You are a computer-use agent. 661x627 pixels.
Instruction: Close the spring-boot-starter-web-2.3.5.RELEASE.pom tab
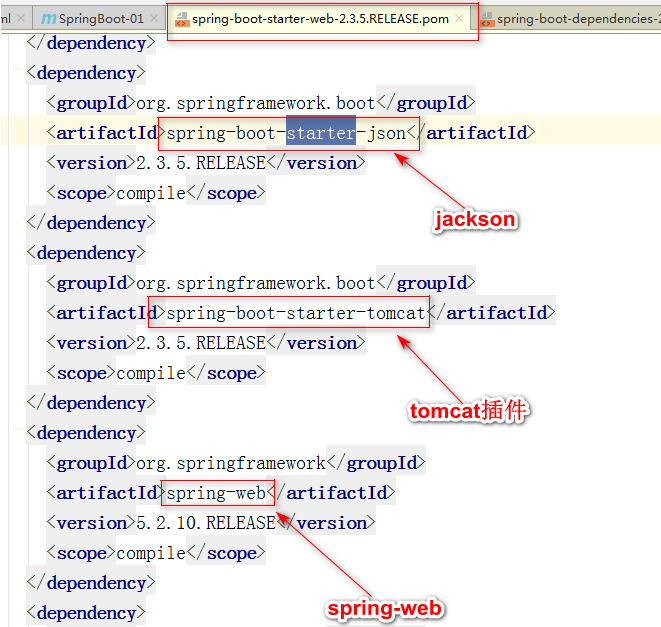click(459, 19)
